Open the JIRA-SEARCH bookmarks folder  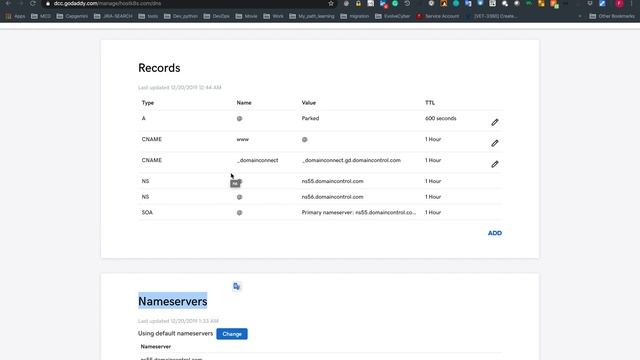point(113,16)
